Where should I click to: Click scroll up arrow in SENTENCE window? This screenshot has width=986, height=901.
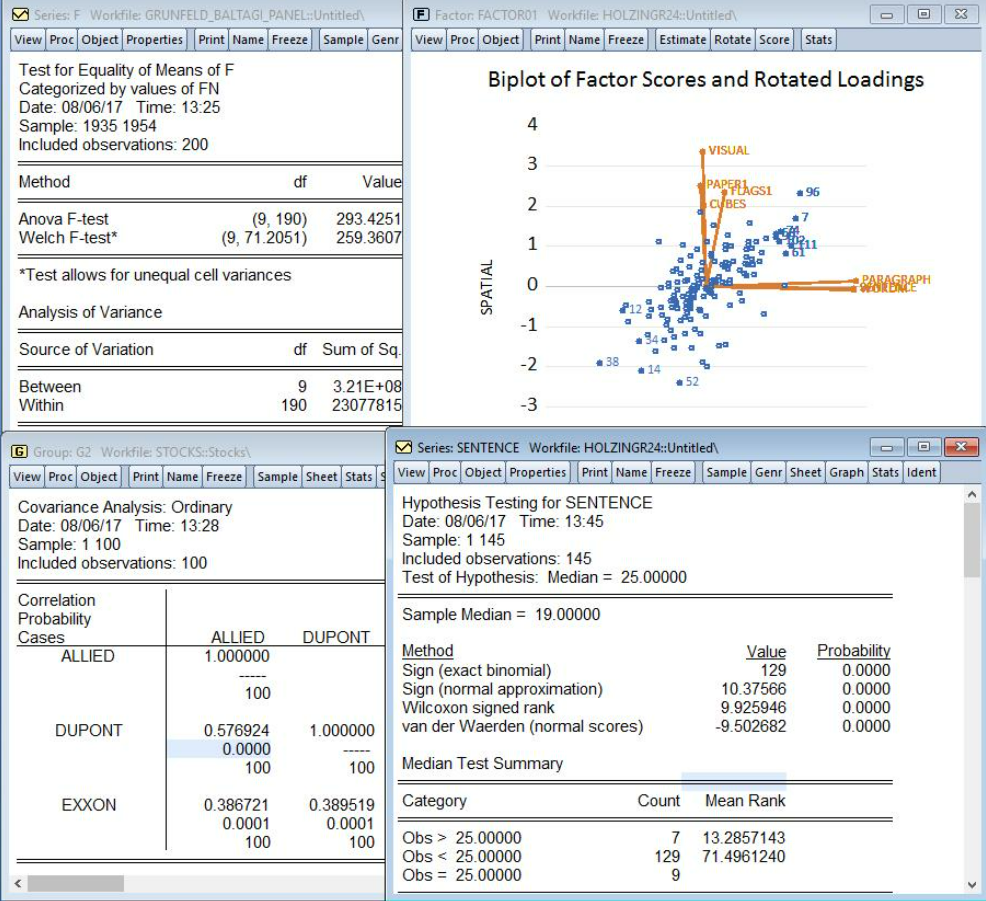pos(972,495)
